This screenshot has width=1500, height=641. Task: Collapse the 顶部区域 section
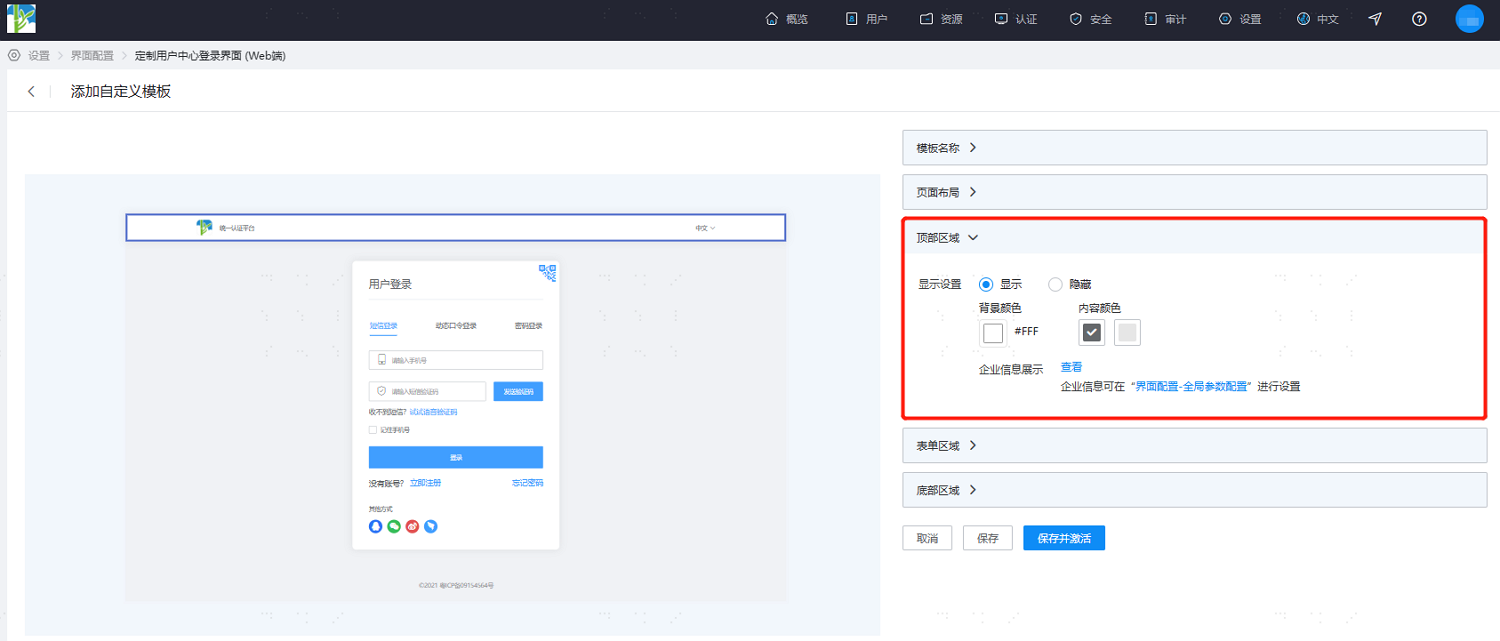(x=1195, y=238)
